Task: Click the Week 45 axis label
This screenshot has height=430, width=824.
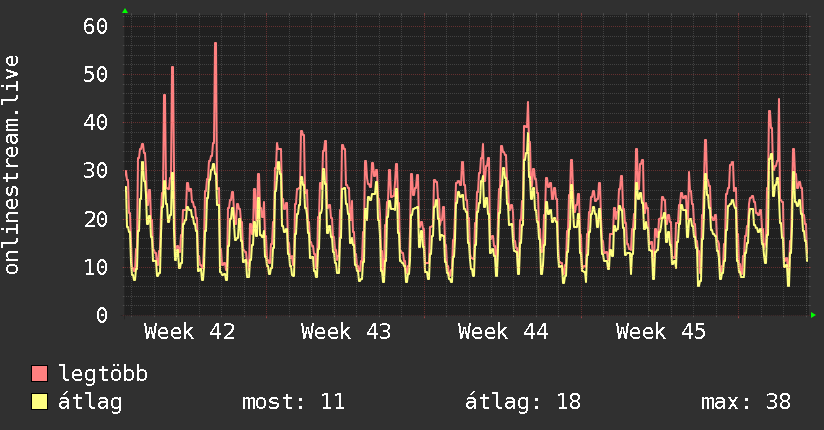Action: click(661, 332)
